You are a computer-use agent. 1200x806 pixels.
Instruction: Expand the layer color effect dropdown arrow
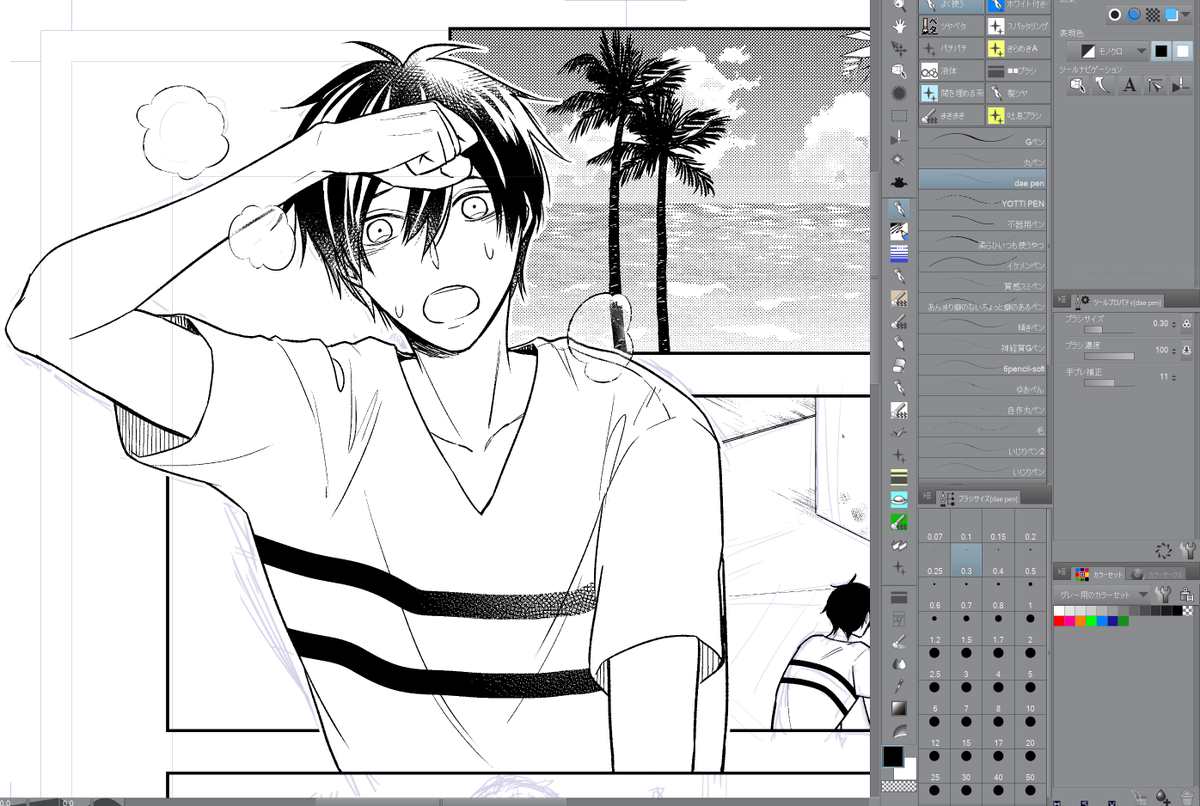pos(1185,15)
